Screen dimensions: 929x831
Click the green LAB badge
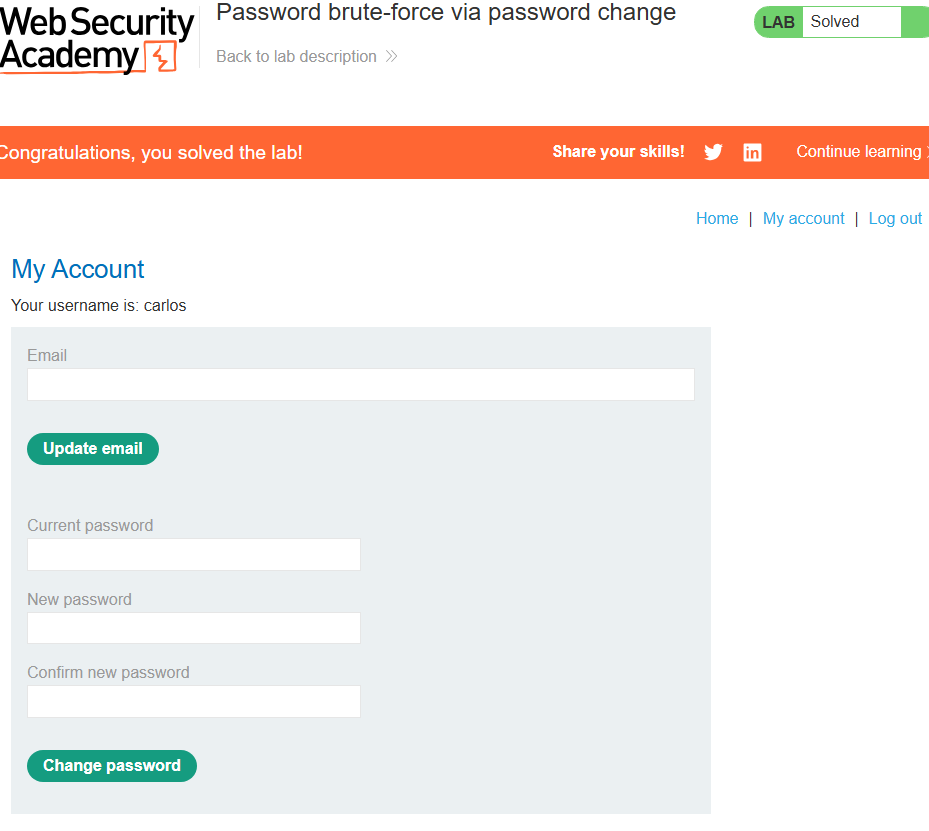778,22
